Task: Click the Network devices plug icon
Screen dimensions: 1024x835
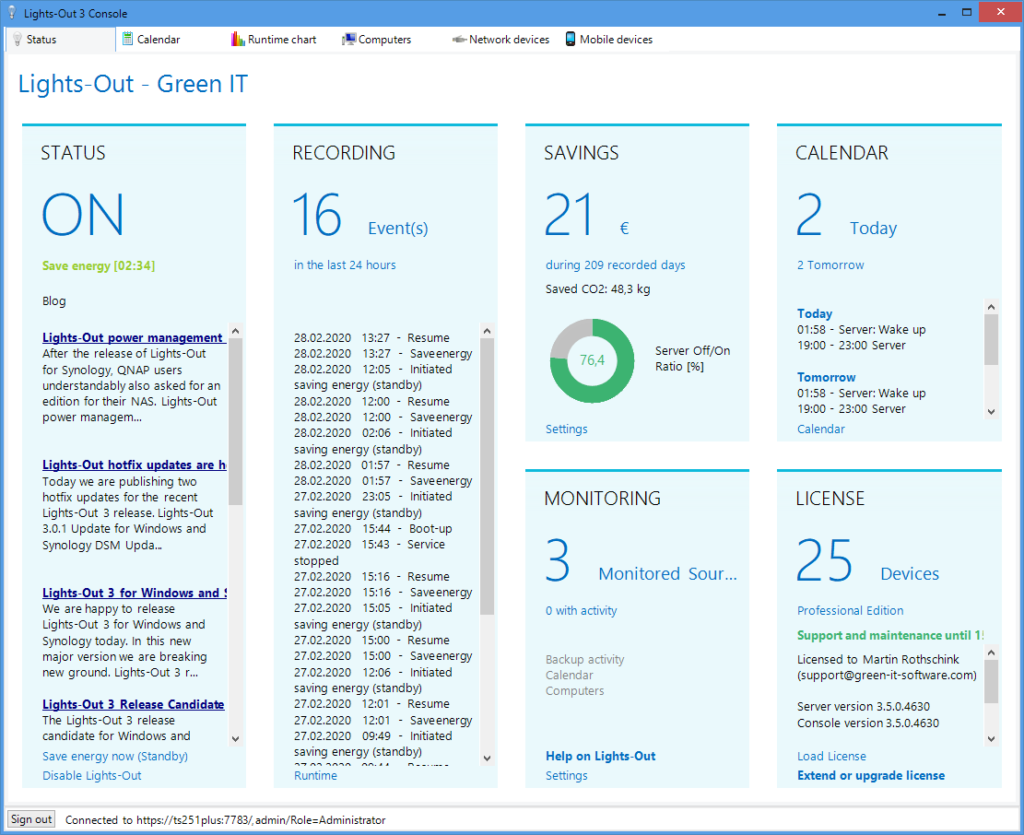Action: point(459,40)
